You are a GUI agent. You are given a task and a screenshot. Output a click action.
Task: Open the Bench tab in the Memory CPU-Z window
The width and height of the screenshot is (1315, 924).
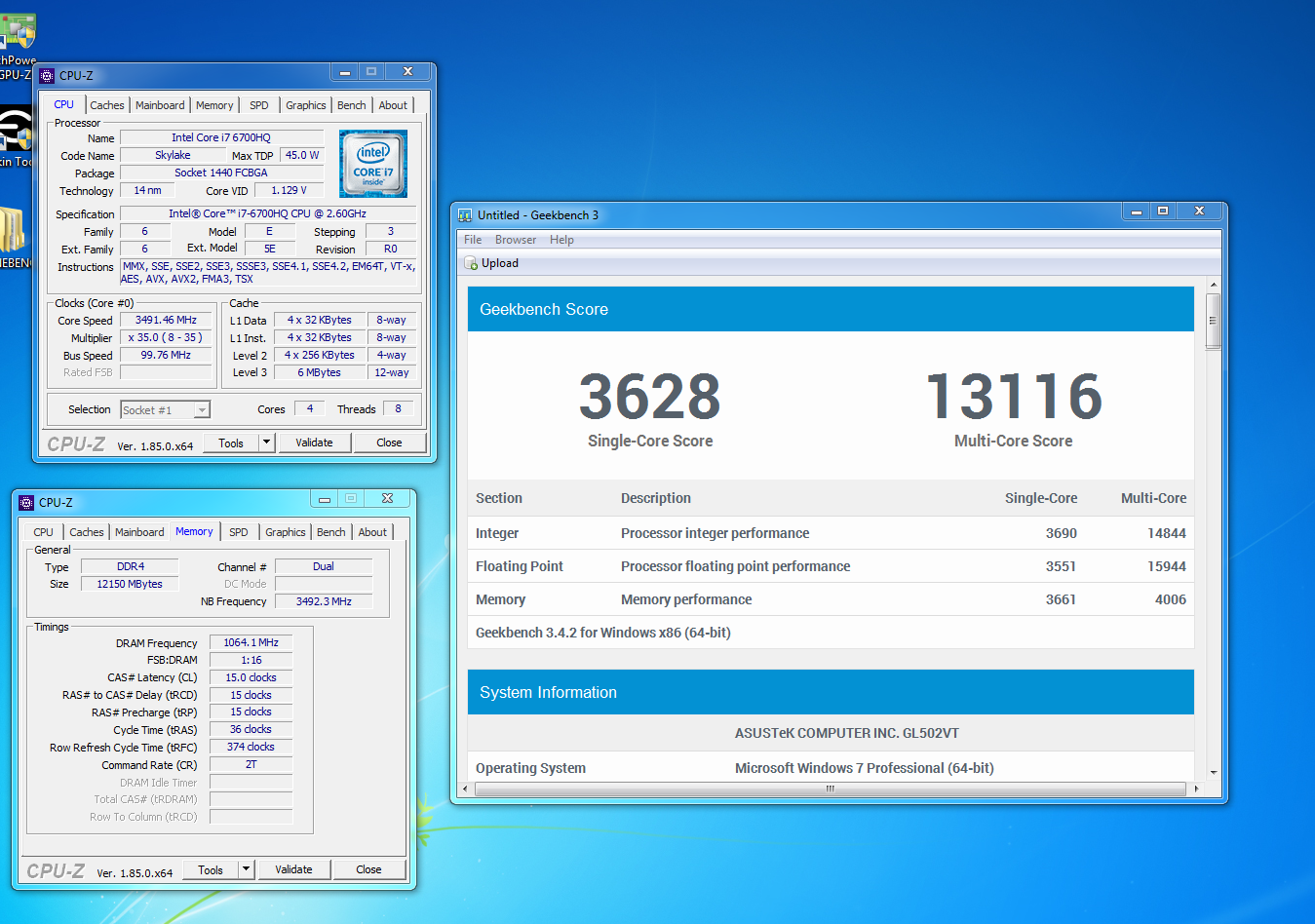click(x=331, y=532)
